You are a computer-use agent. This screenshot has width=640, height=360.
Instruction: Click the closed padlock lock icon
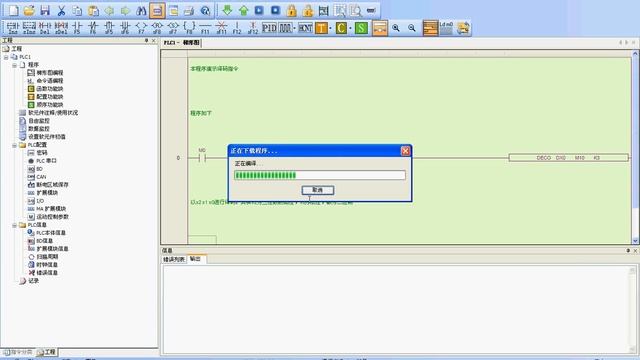tap(291, 10)
